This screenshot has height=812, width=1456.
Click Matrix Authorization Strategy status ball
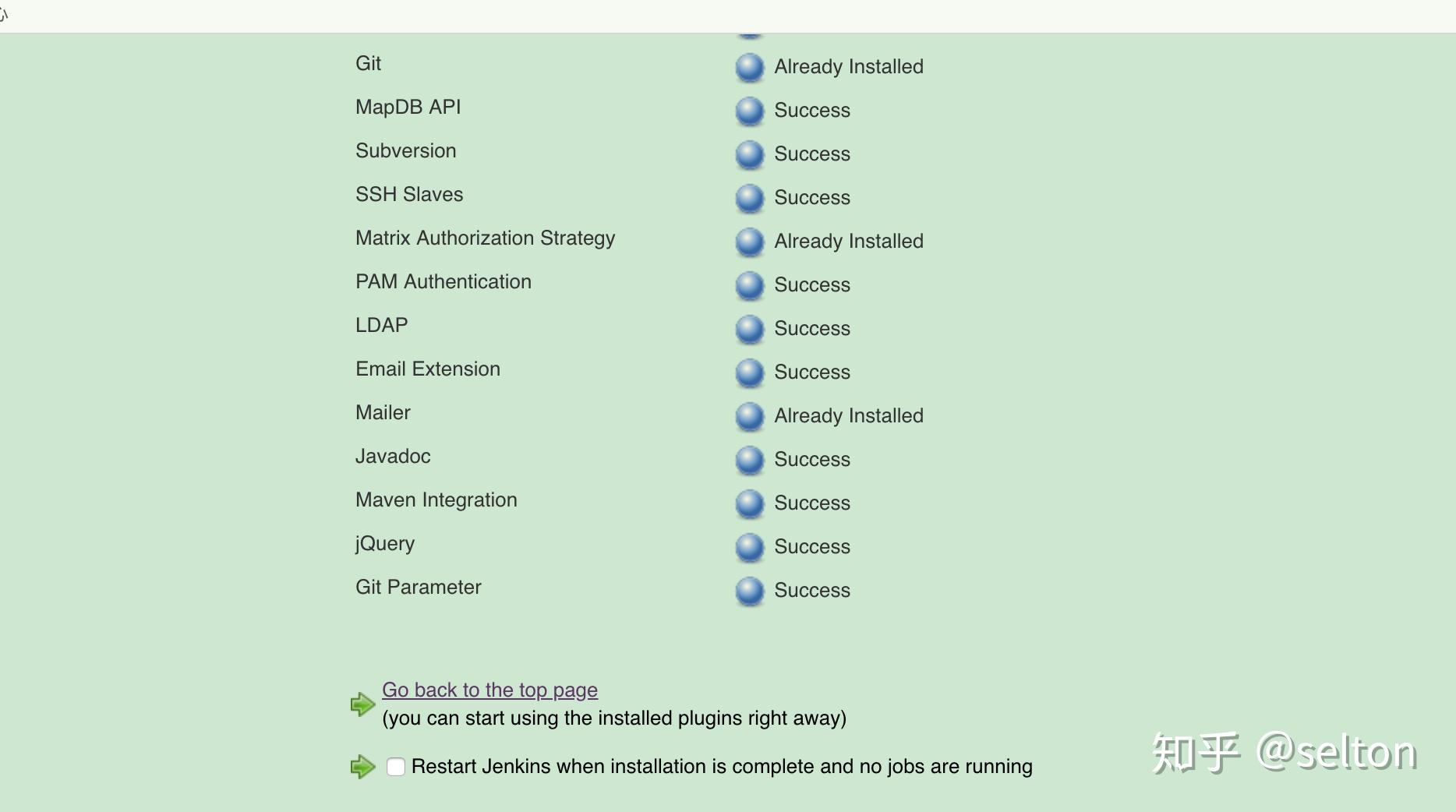click(x=750, y=242)
